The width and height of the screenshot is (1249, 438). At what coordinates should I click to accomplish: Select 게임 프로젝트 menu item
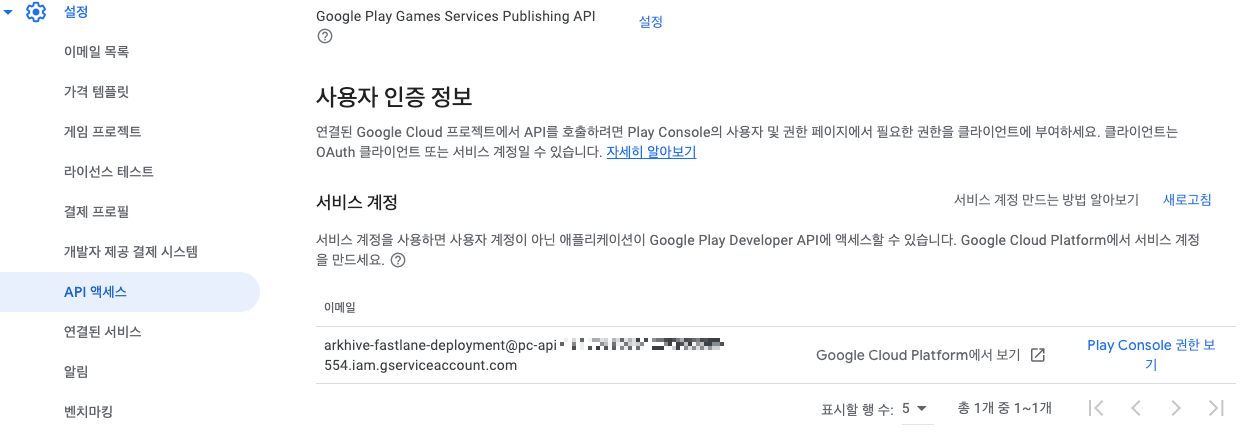[x=102, y=132]
